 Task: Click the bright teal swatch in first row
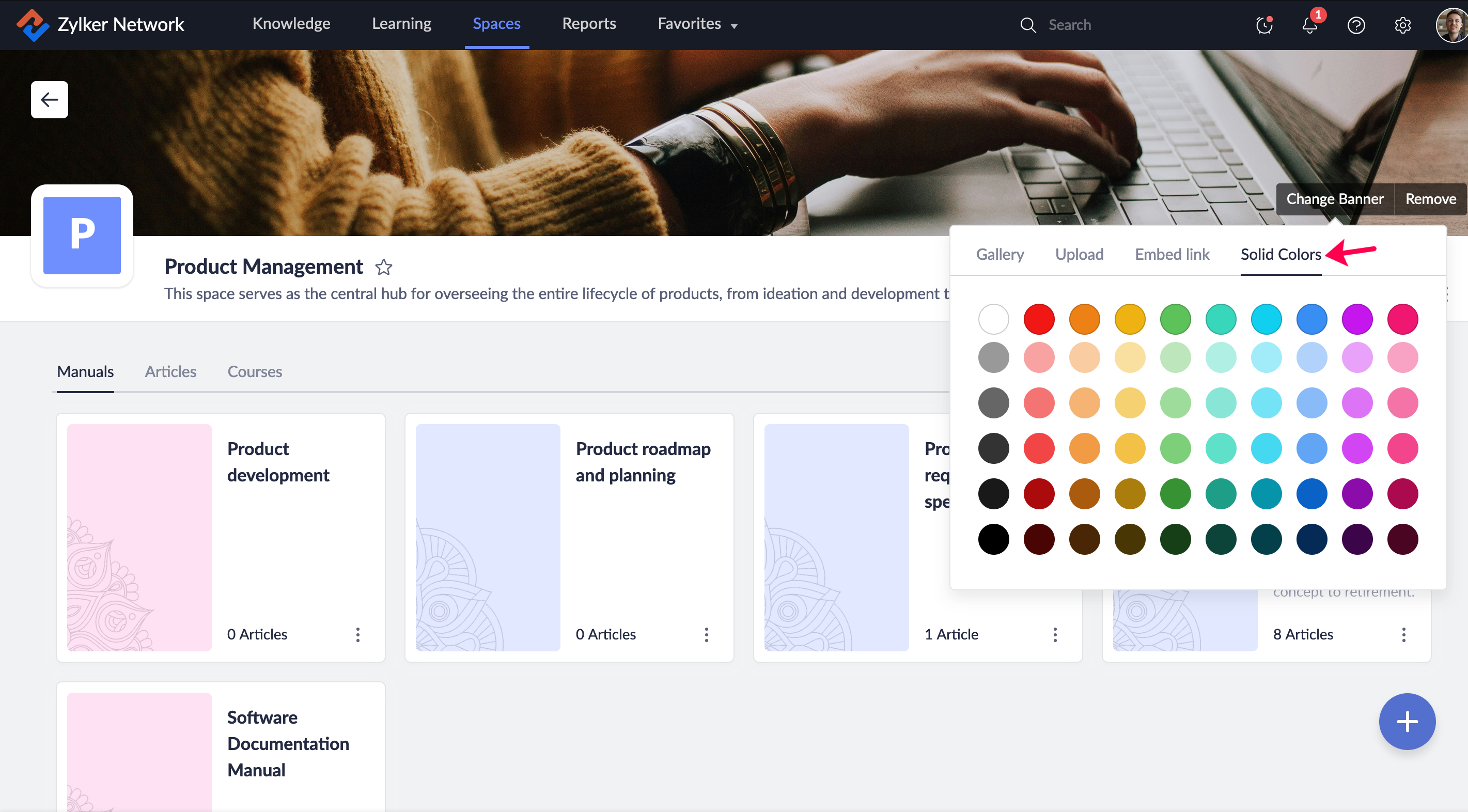1221,319
